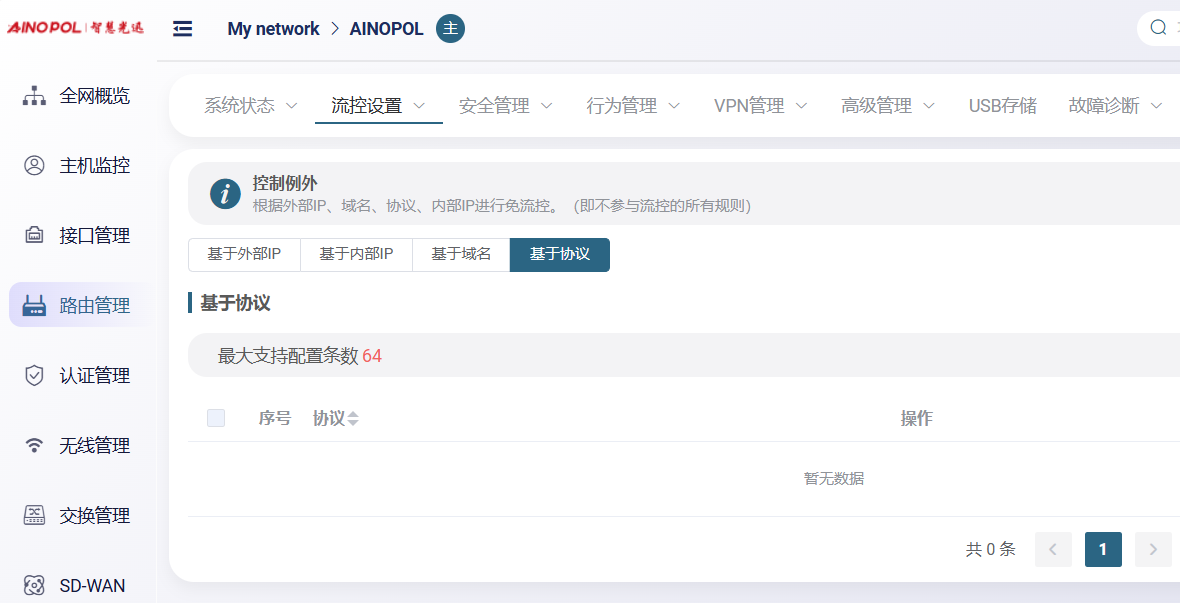Expand the 系统状态 dropdown menu
This screenshot has height=603, width=1180.
coord(251,106)
